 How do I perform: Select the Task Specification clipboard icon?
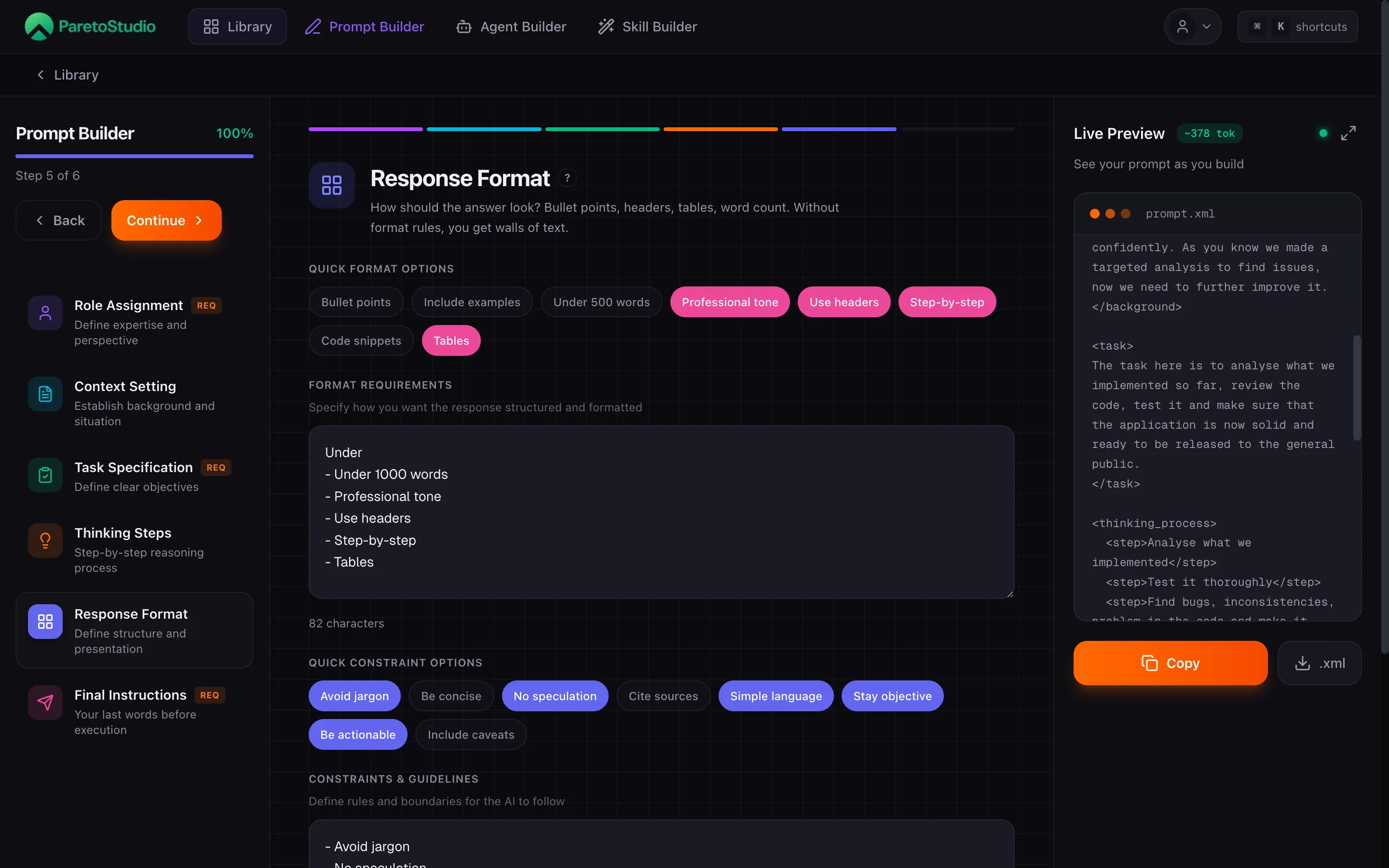pos(45,475)
